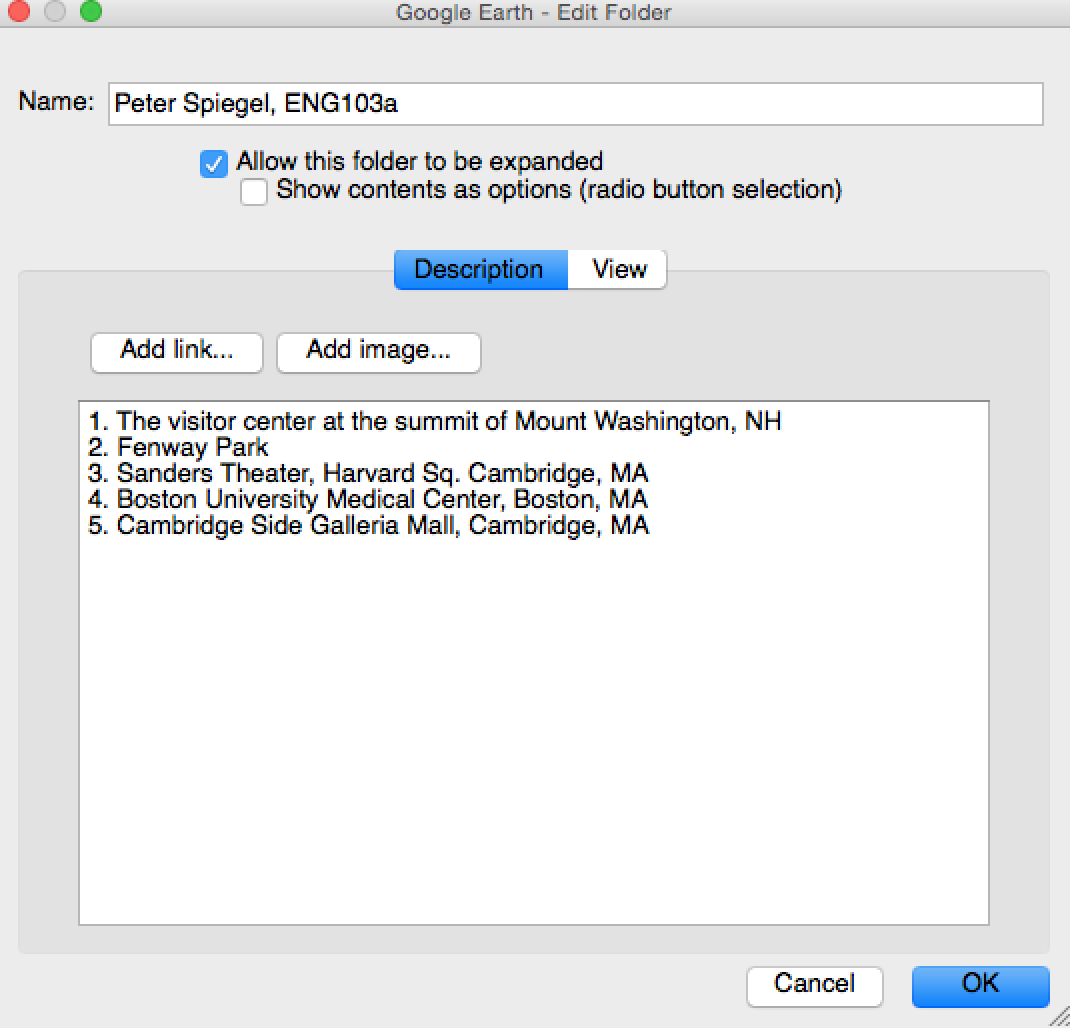
Task: Click the Name text field
Action: pos(575,103)
